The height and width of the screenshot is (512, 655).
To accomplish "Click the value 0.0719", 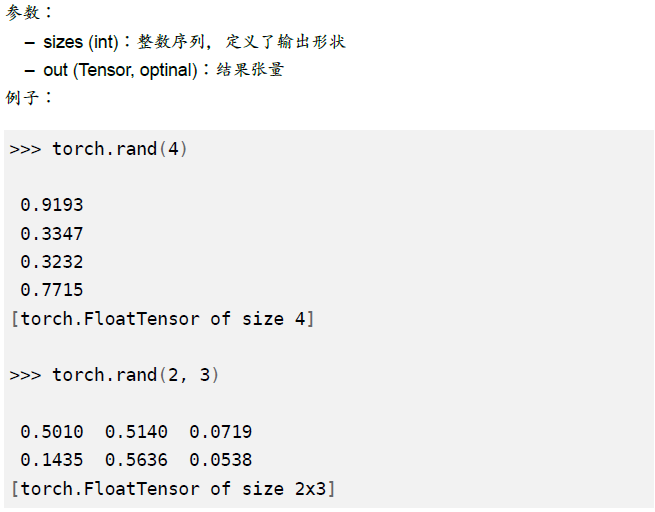I will 221,432.
